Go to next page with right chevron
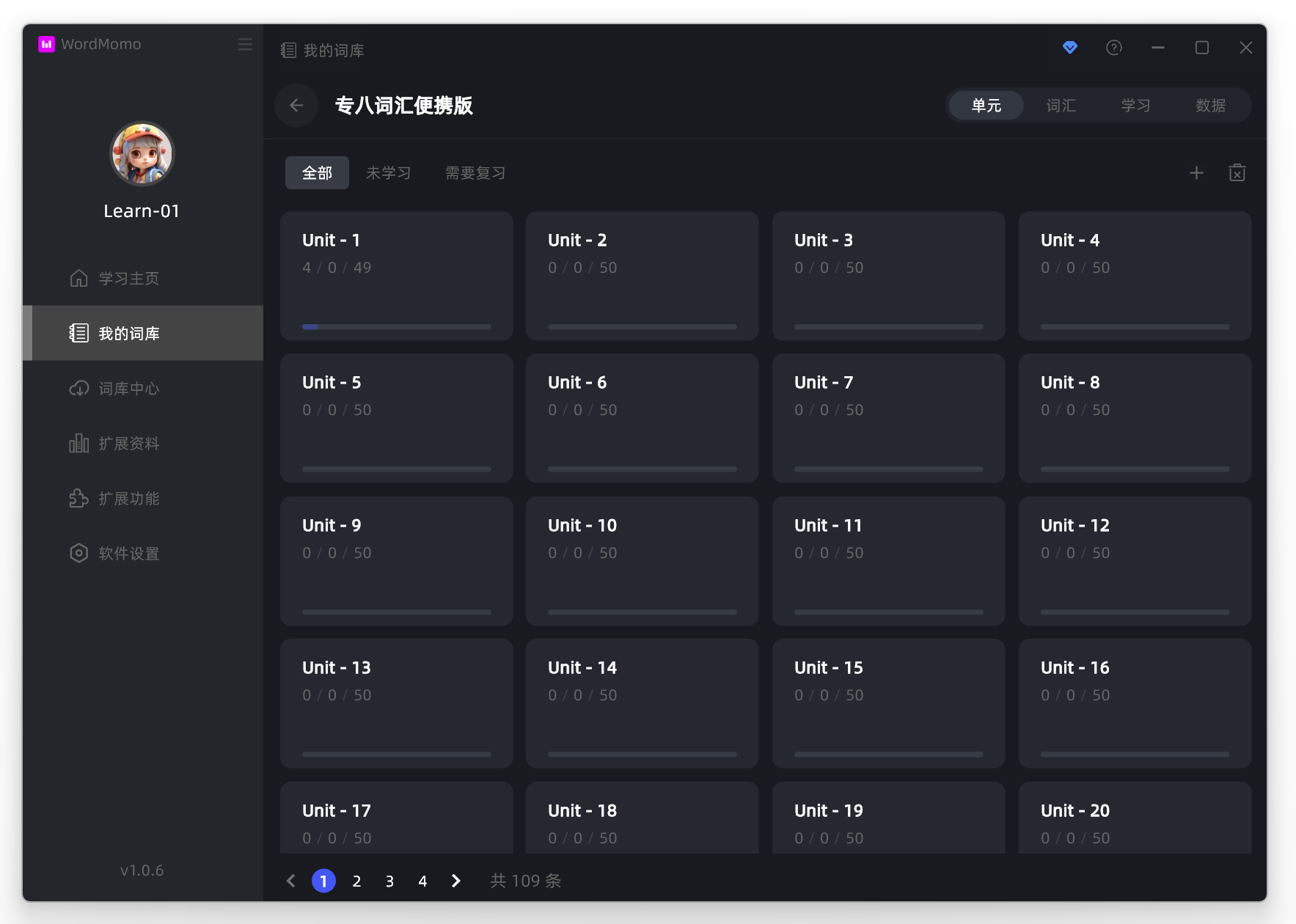The width and height of the screenshot is (1296, 924). [x=455, y=881]
